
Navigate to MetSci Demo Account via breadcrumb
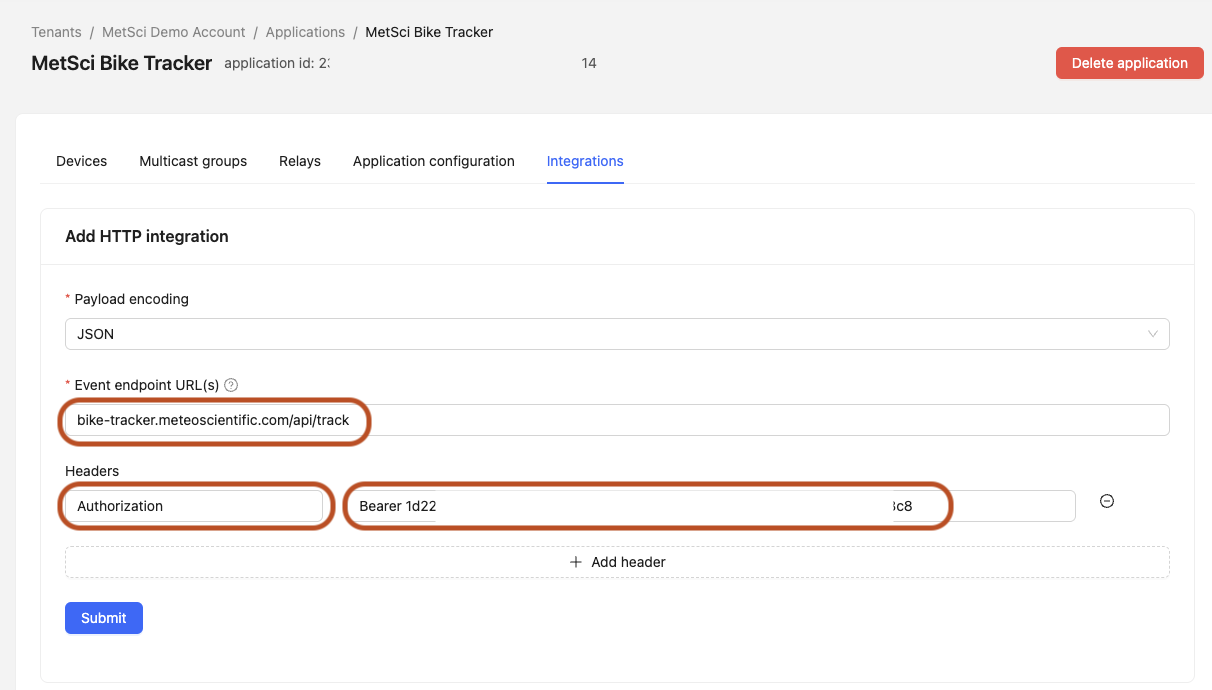[x=173, y=31]
